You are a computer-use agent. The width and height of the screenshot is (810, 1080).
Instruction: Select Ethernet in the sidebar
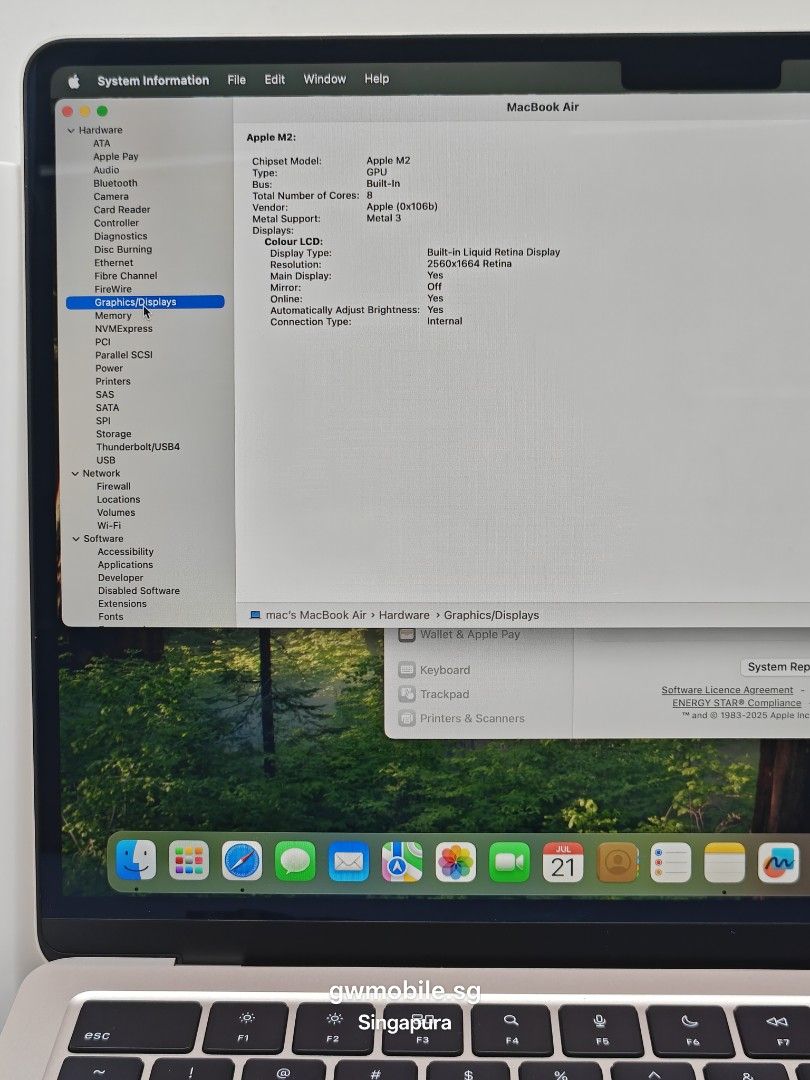click(x=114, y=262)
